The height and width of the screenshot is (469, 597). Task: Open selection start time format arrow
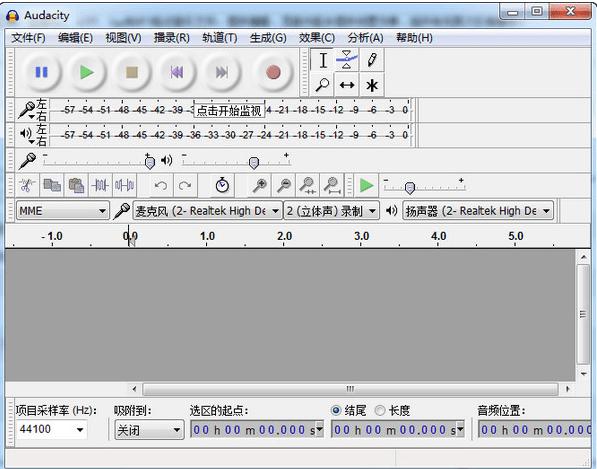pos(320,429)
